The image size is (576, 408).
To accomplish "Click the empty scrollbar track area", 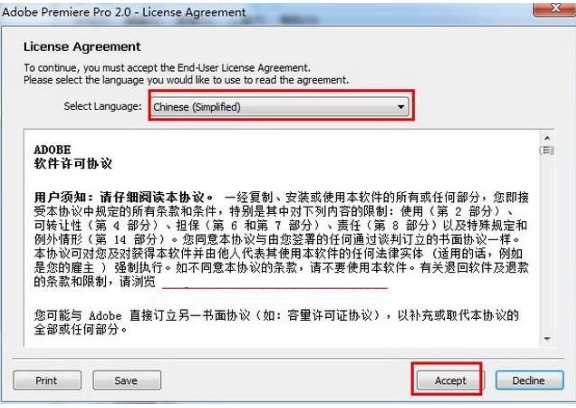I will [x=547, y=244].
